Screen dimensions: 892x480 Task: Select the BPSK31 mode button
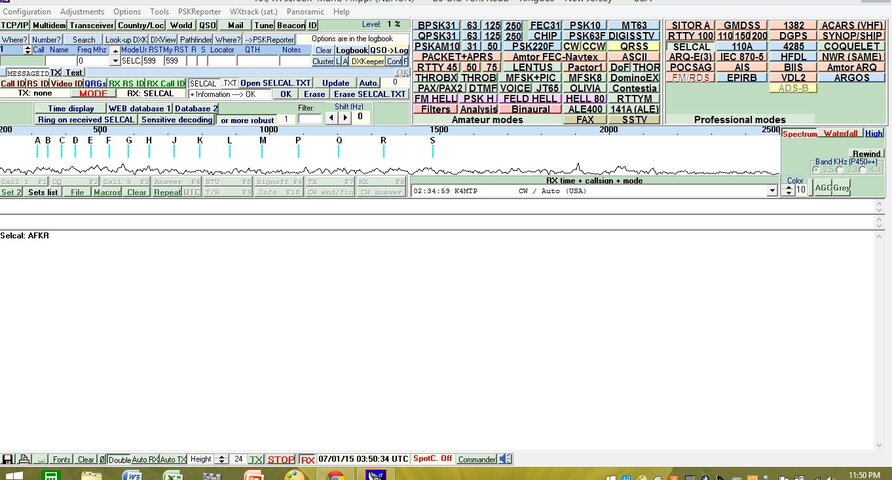pyautogui.click(x=436, y=25)
